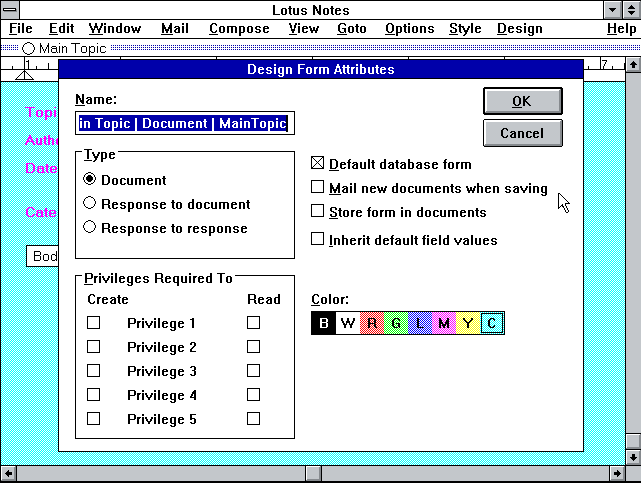Pick the red color swatch
This screenshot has height=483, width=641.
pyautogui.click(x=372, y=323)
